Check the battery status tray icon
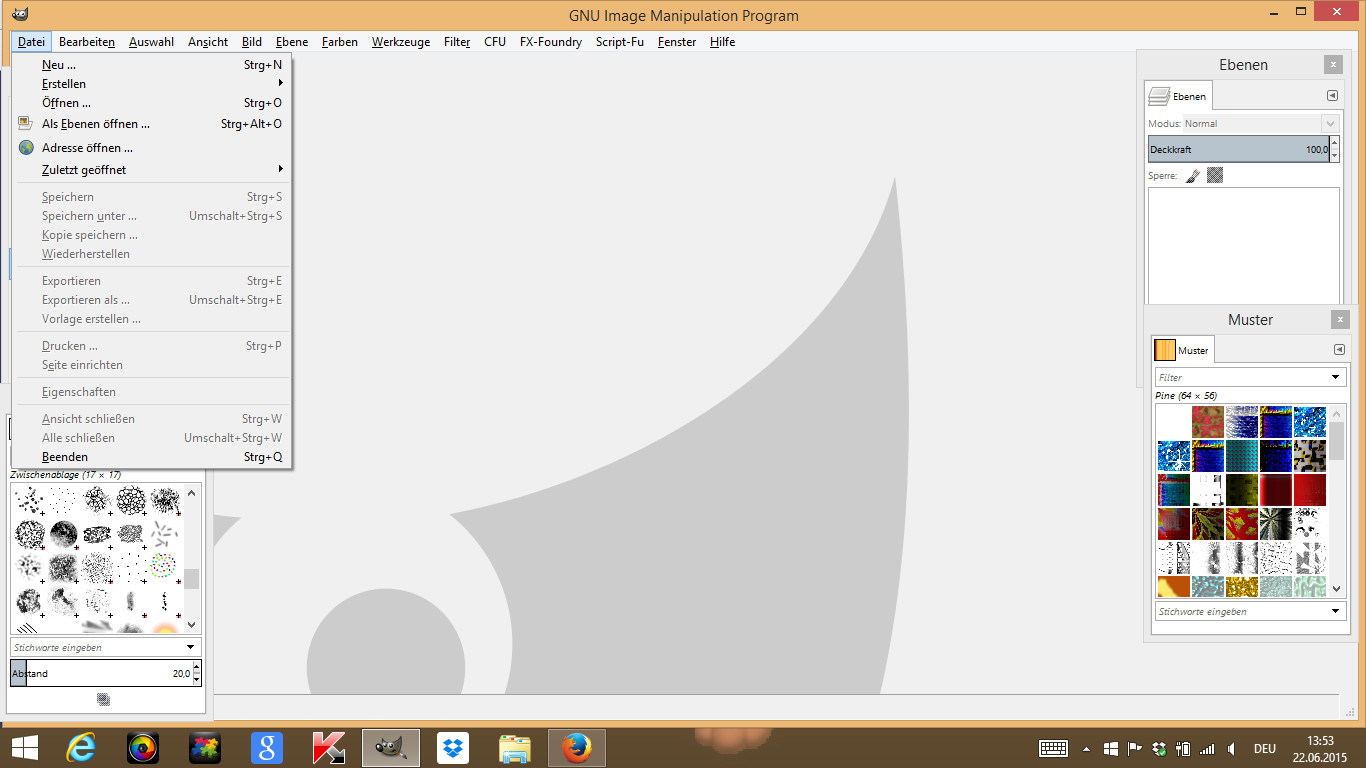The height and width of the screenshot is (768, 1366). coord(1183,748)
